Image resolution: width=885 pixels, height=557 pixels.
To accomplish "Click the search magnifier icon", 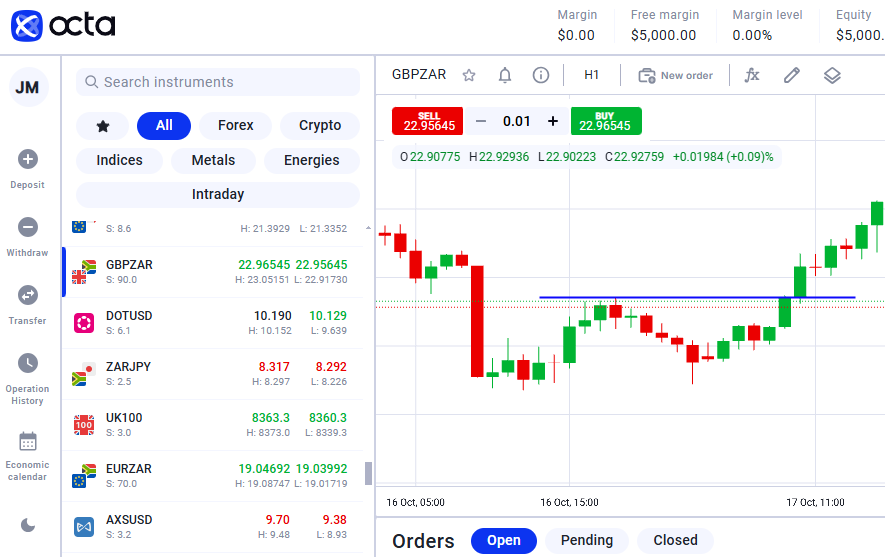I will click(x=91, y=82).
